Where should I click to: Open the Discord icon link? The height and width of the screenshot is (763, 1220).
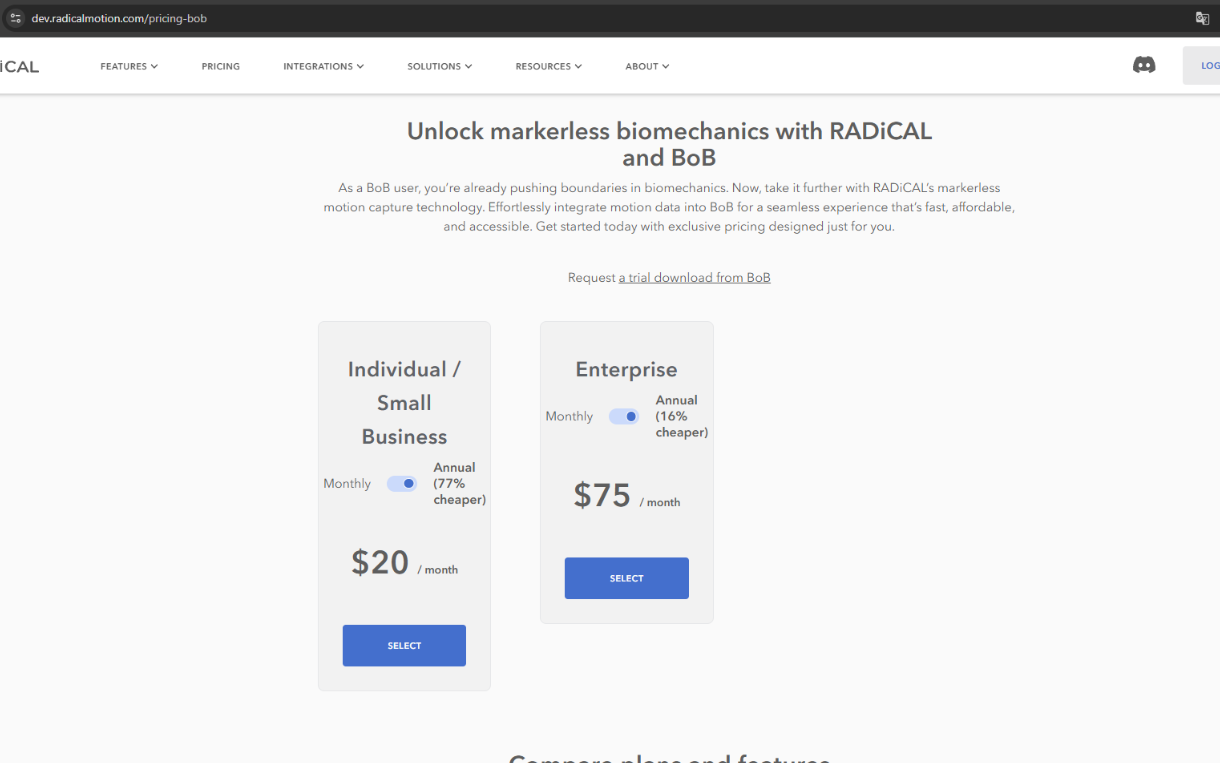pyautogui.click(x=1144, y=65)
